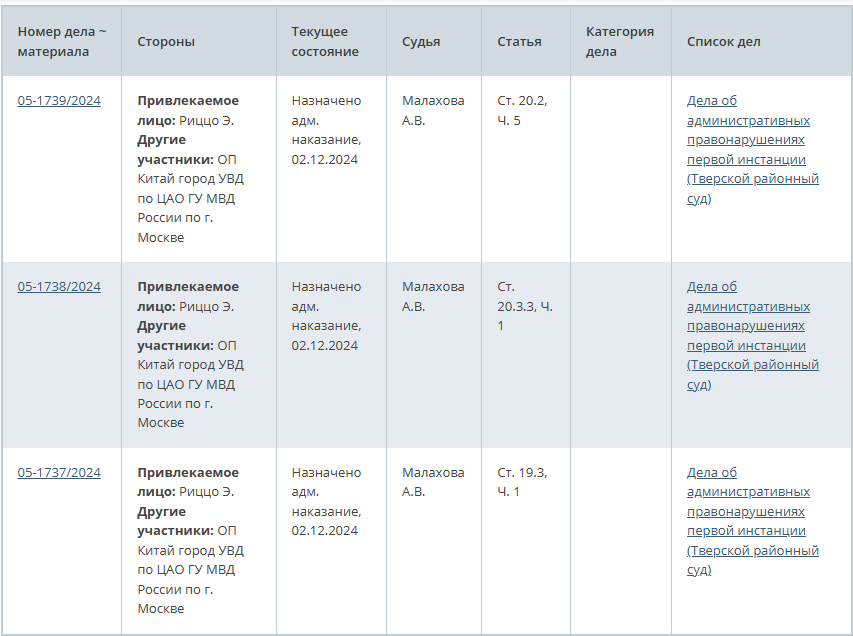
Task: Open the list link in the 05-1738/2024 row
Action: pyautogui.click(x=752, y=335)
